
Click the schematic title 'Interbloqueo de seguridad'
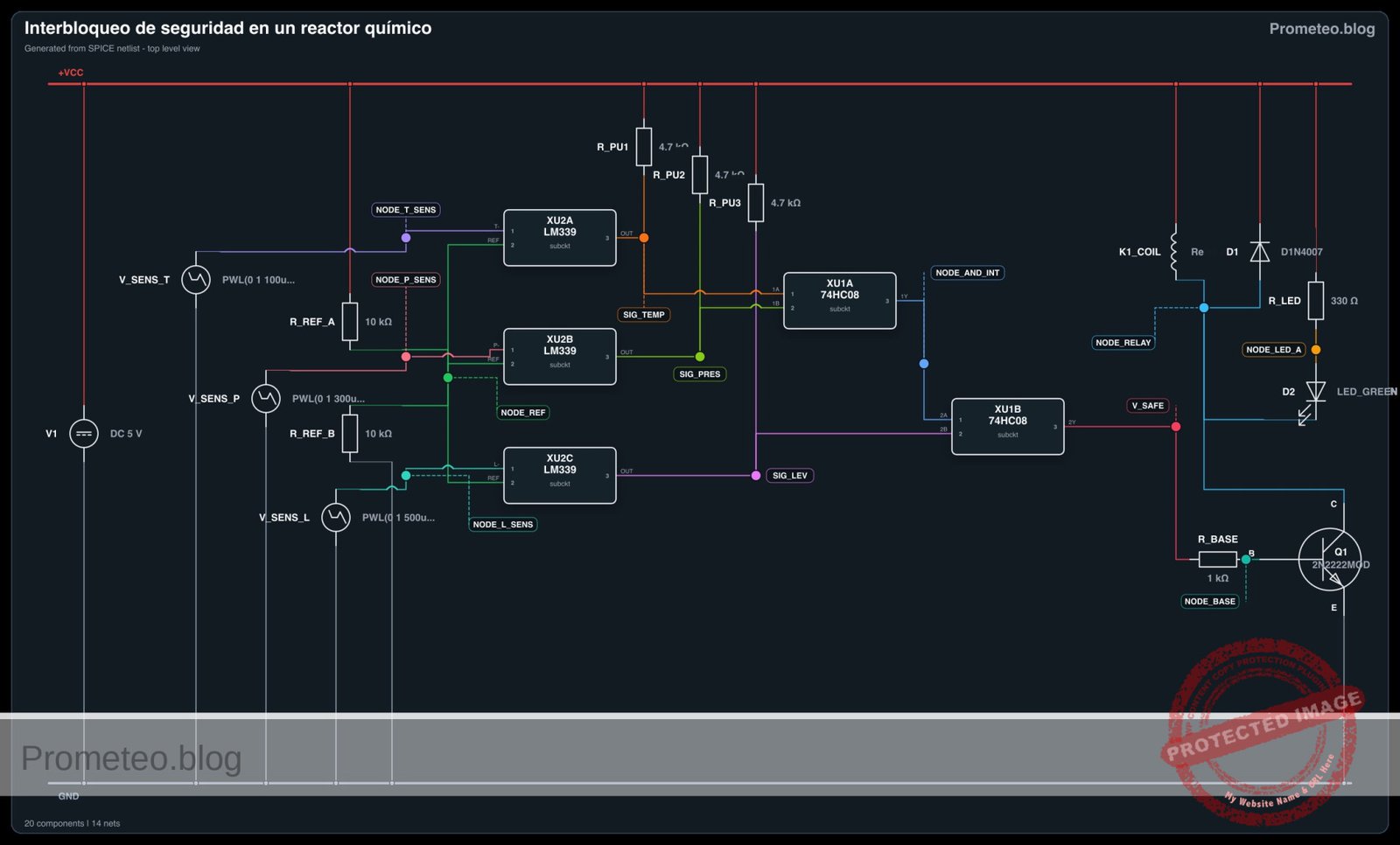[x=227, y=28]
